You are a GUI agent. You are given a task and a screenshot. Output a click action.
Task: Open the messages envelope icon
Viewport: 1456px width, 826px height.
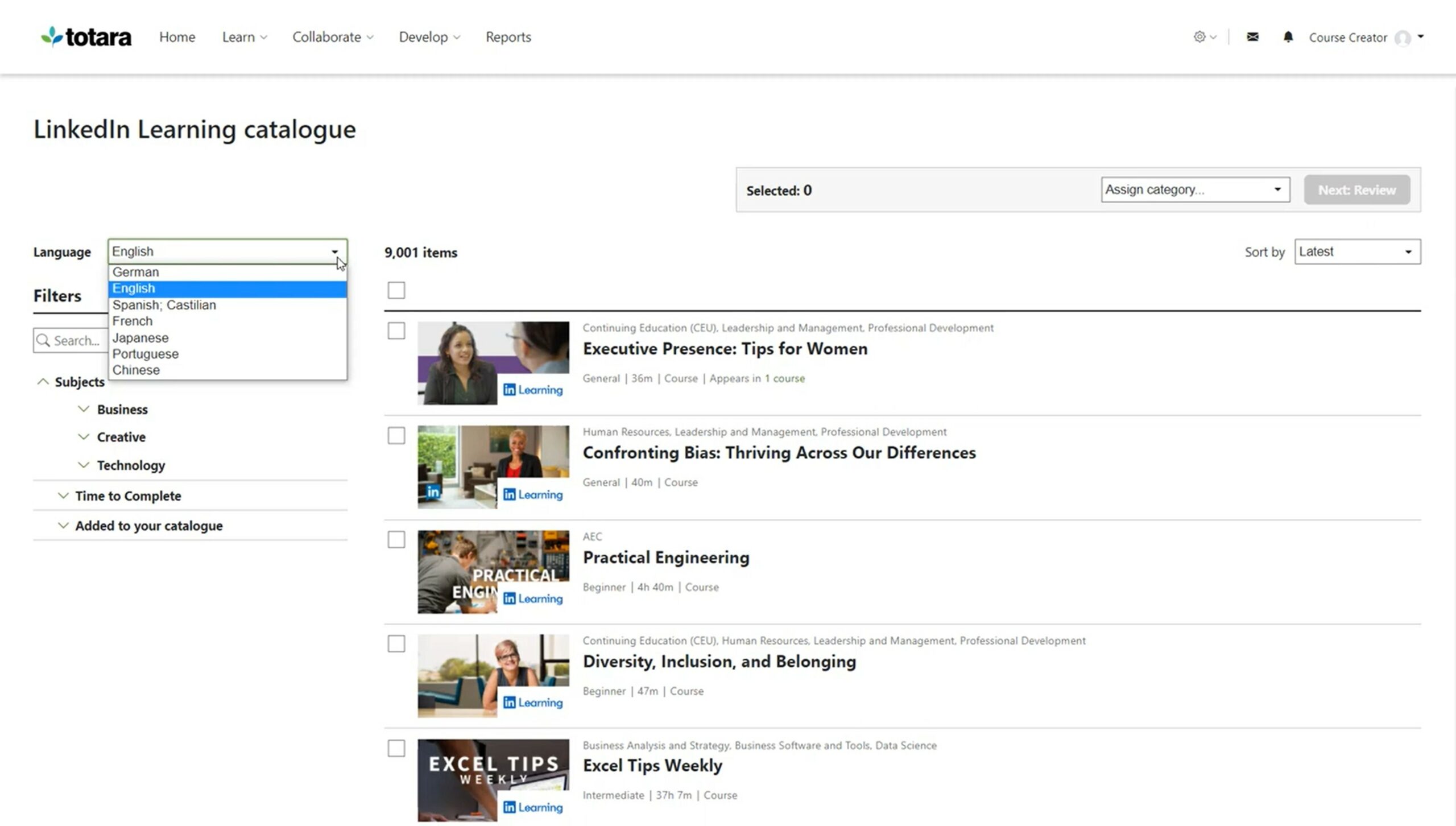[x=1252, y=36]
